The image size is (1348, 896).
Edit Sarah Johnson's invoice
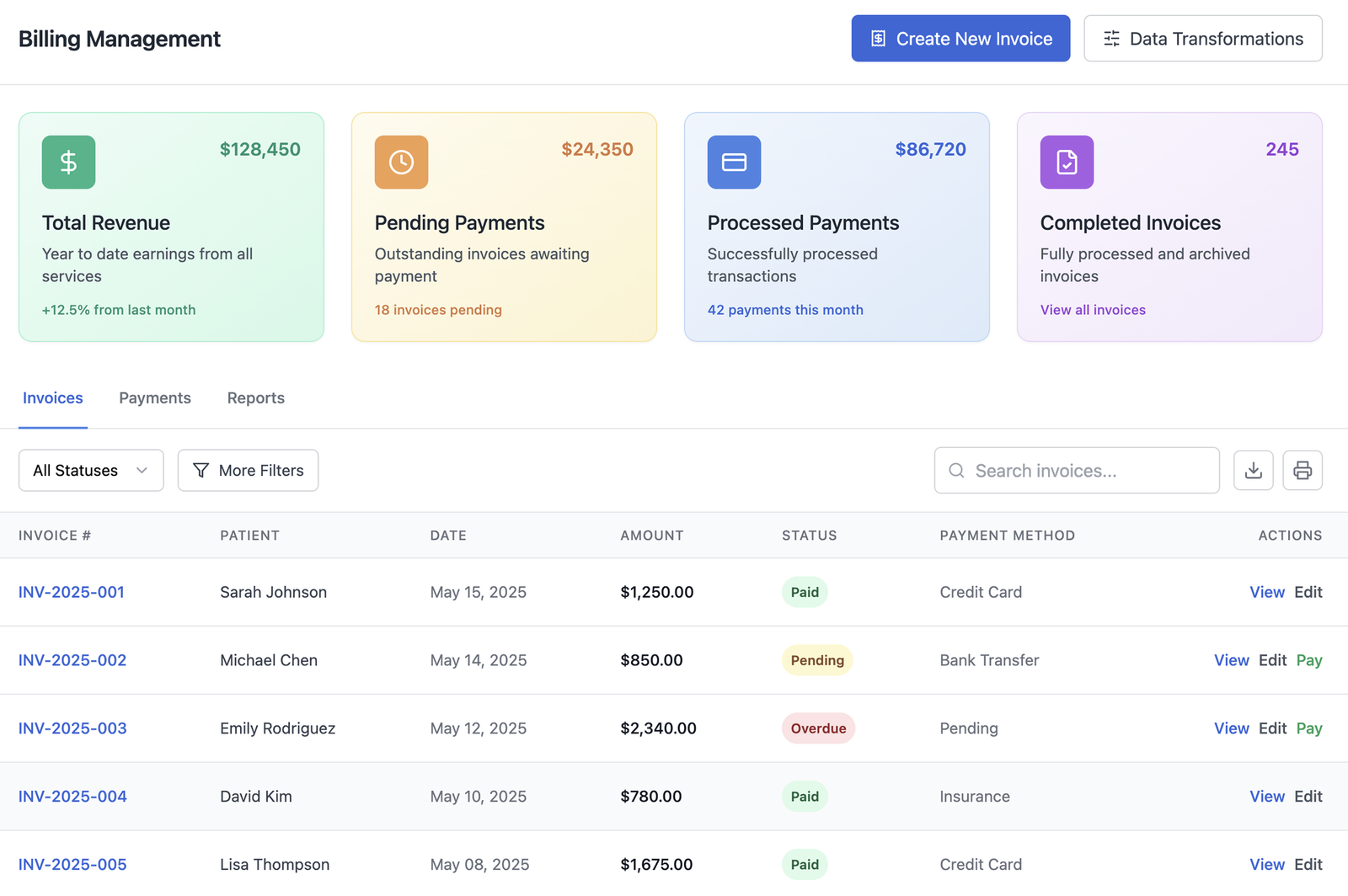tap(1308, 592)
